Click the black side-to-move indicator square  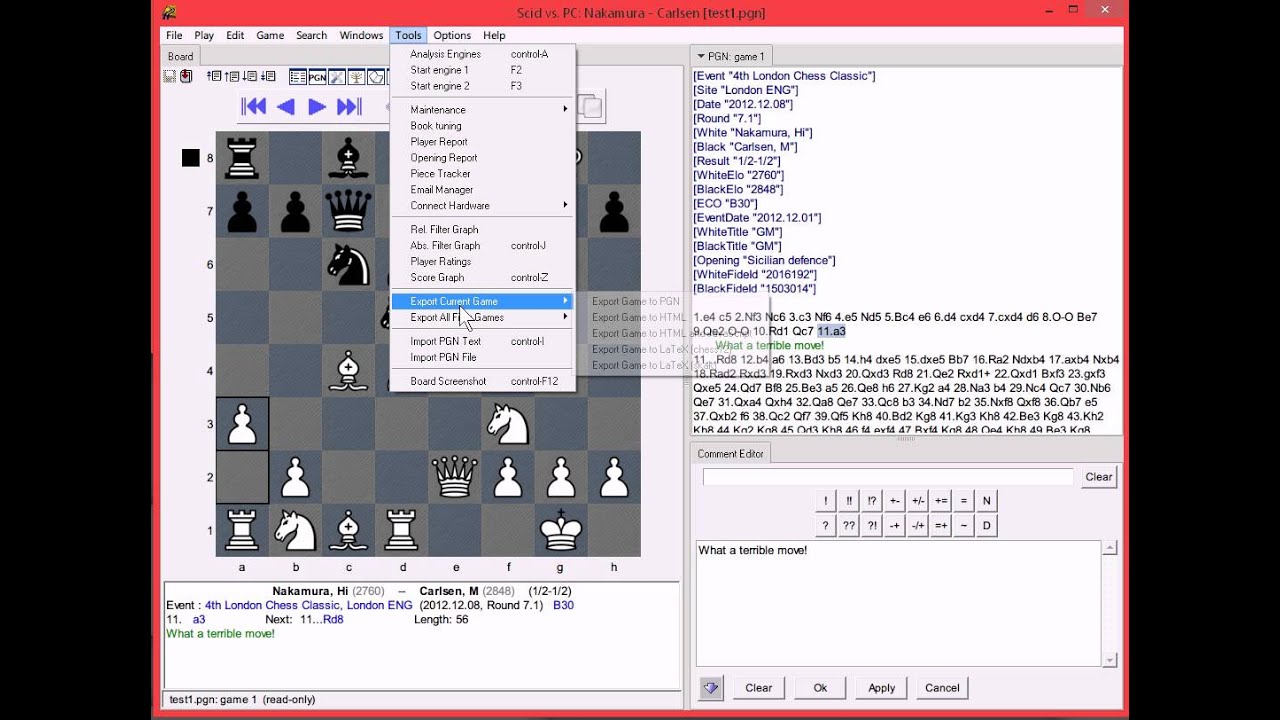coord(190,158)
